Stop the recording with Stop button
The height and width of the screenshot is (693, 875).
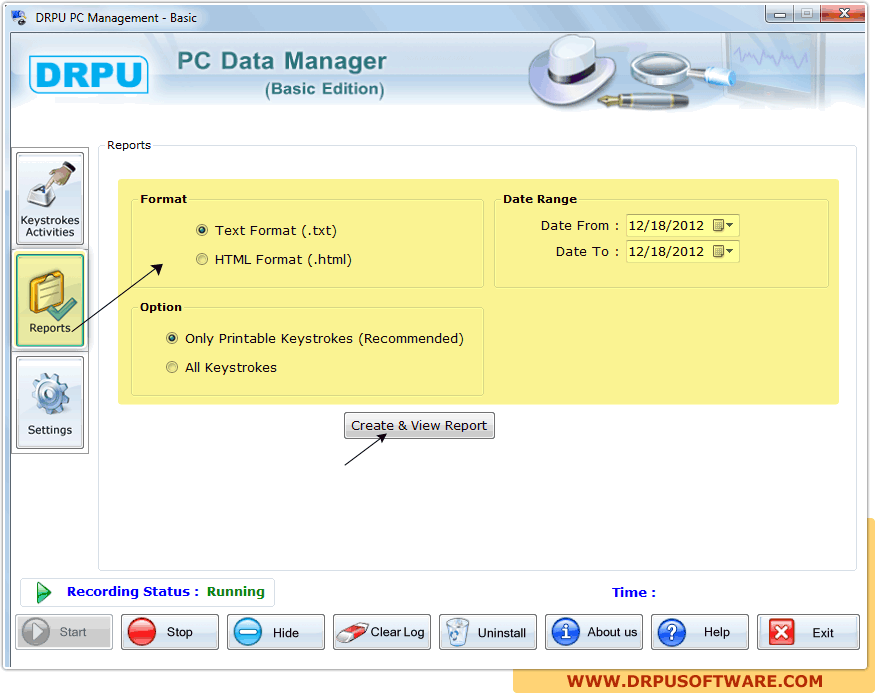[x=170, y=632]
